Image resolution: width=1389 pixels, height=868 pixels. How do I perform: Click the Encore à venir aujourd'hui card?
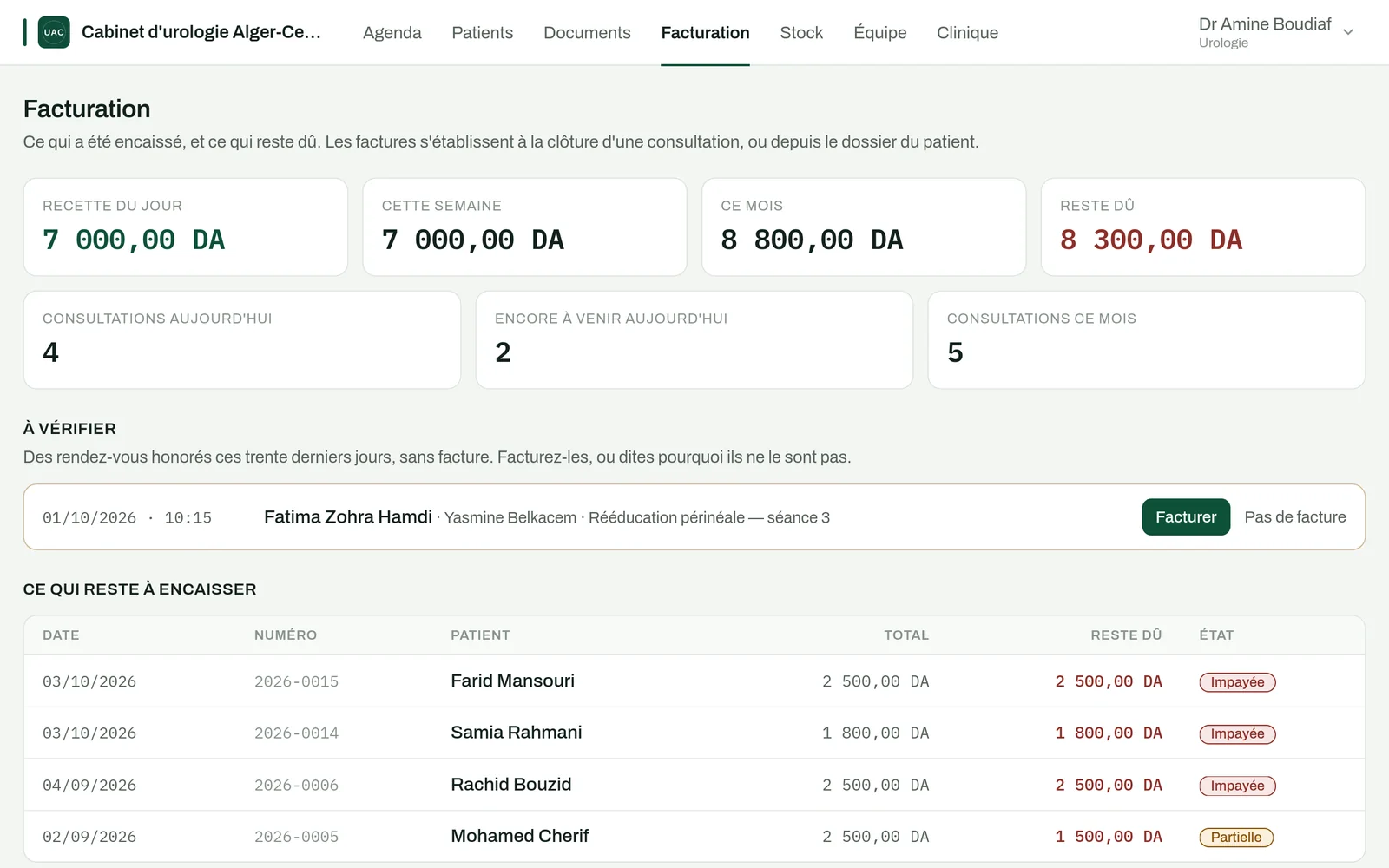click(x=694, y=340)
